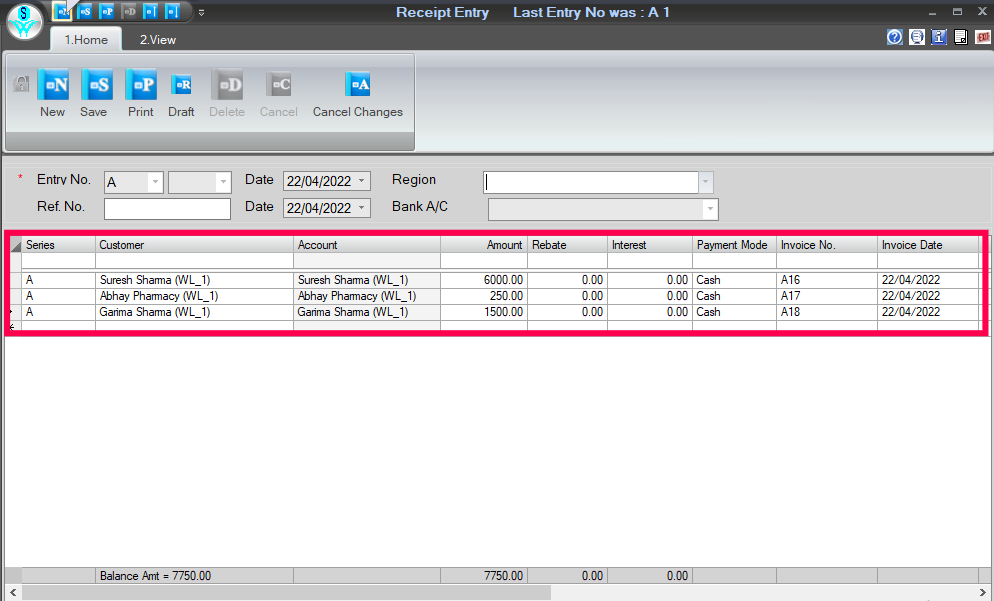Click the document report icon beside Exit

click(x=961, y=37)
